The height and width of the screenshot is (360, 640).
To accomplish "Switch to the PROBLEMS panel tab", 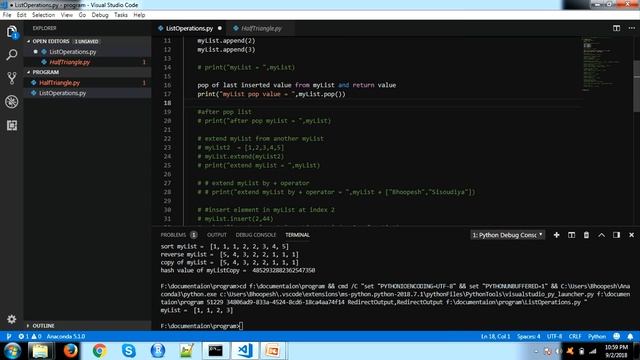I will coord(173,235).
